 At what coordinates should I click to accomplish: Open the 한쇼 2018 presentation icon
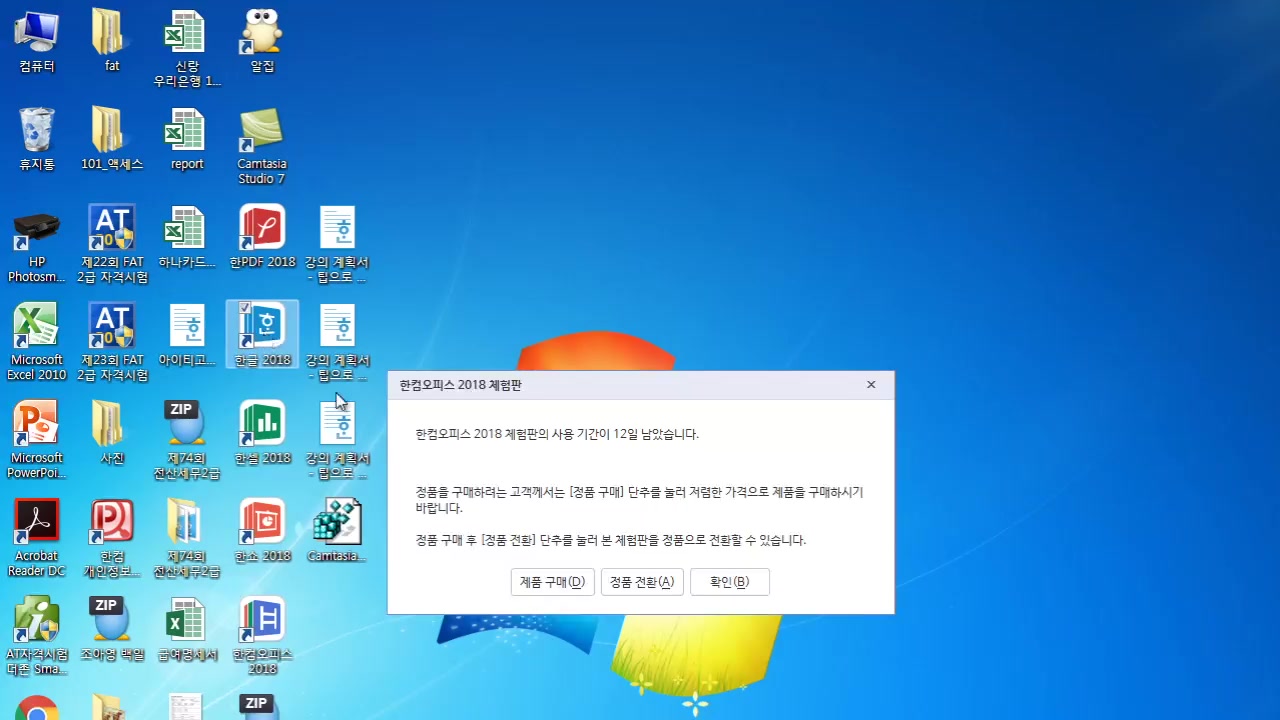261,523
